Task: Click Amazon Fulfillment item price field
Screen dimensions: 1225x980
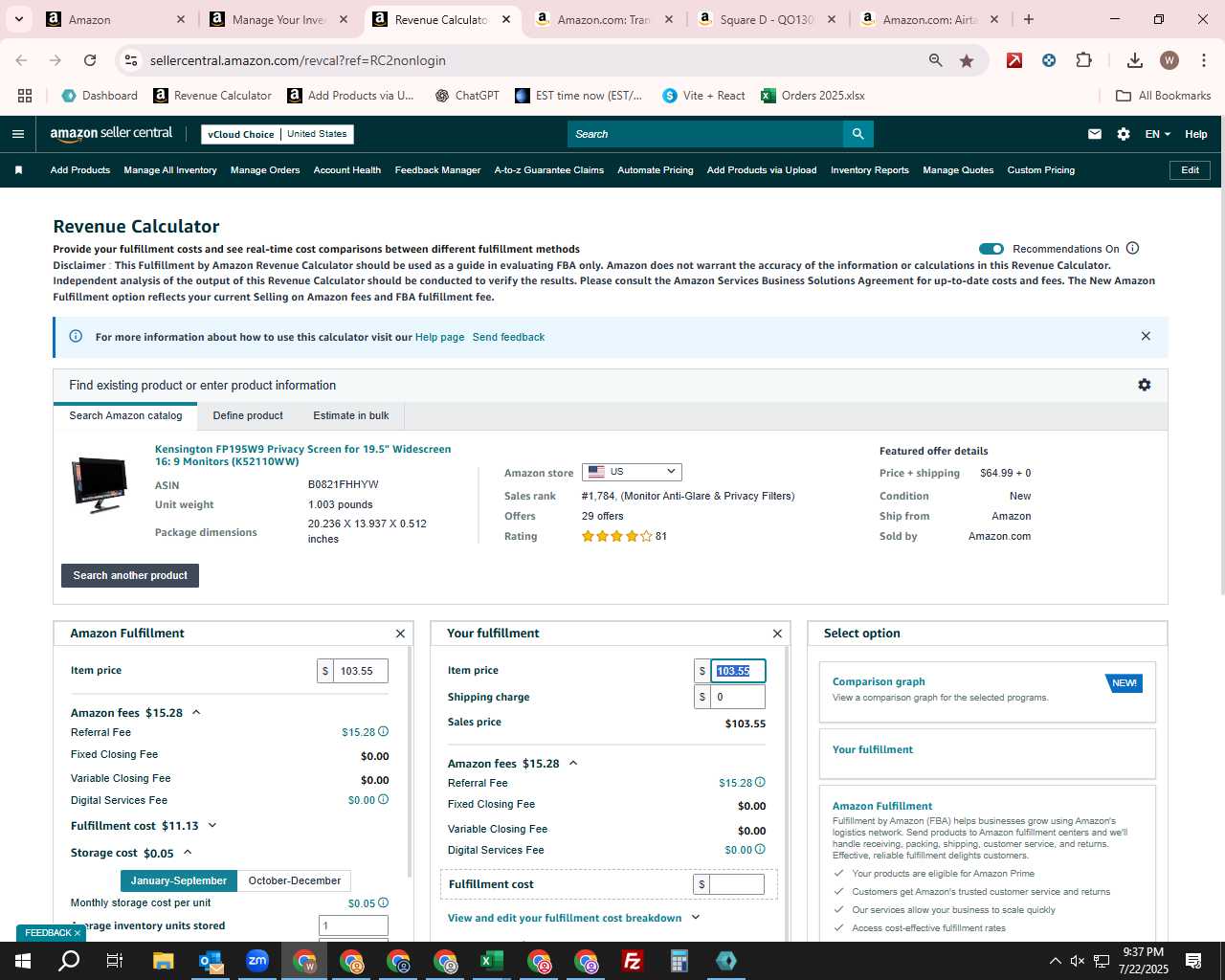Action: [360, 671]
